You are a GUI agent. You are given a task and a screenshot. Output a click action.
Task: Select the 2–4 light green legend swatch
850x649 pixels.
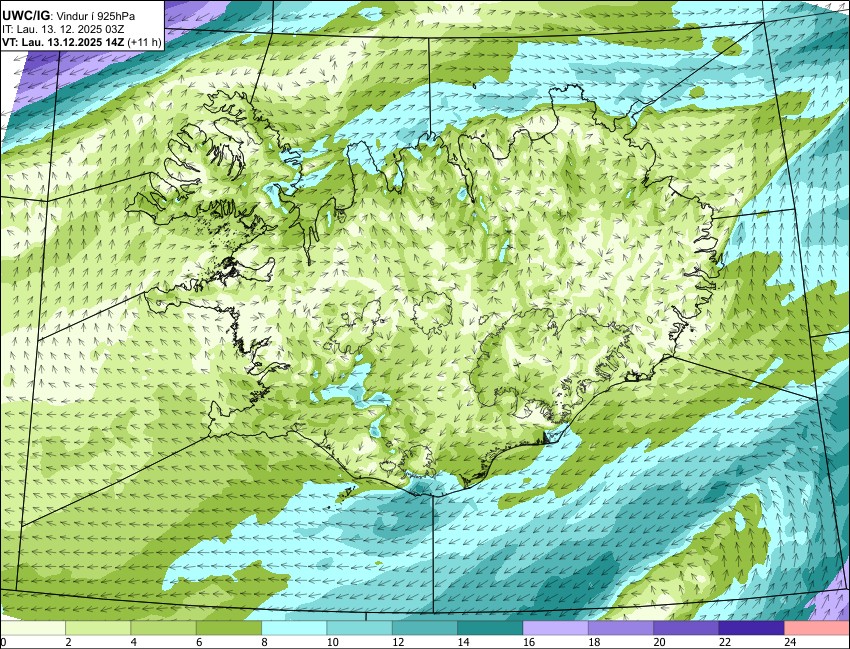click(98, 628)
